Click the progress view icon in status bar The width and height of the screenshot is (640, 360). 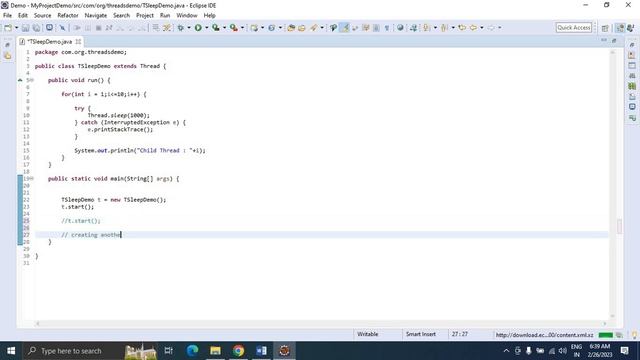click(x=619, y=335)
